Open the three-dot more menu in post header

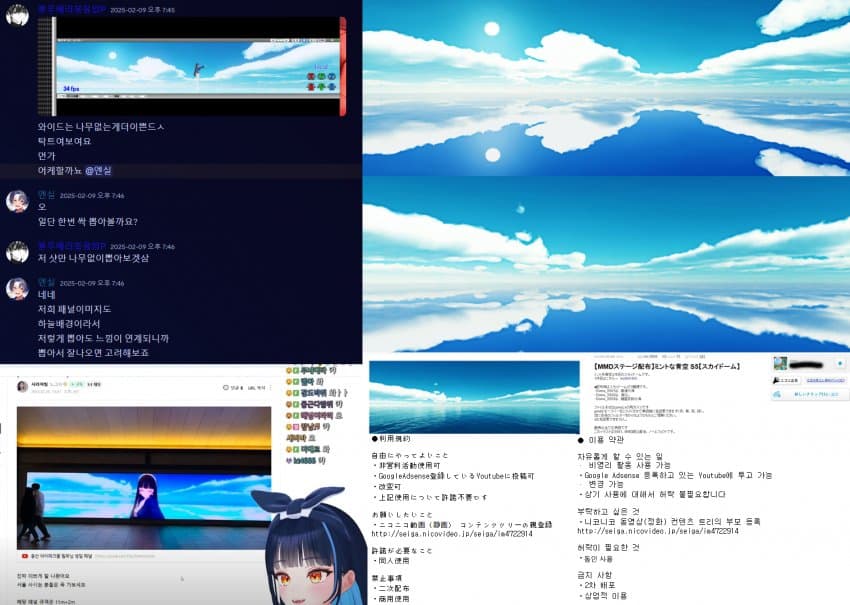271,388
